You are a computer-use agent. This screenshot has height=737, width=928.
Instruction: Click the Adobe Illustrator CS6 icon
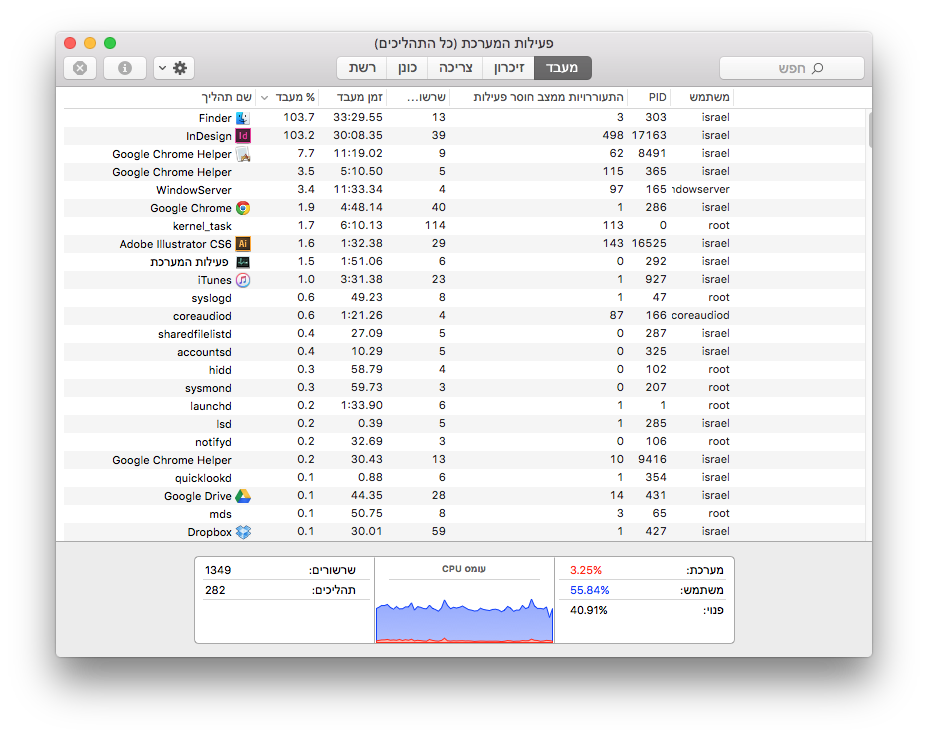coord(243,244)
